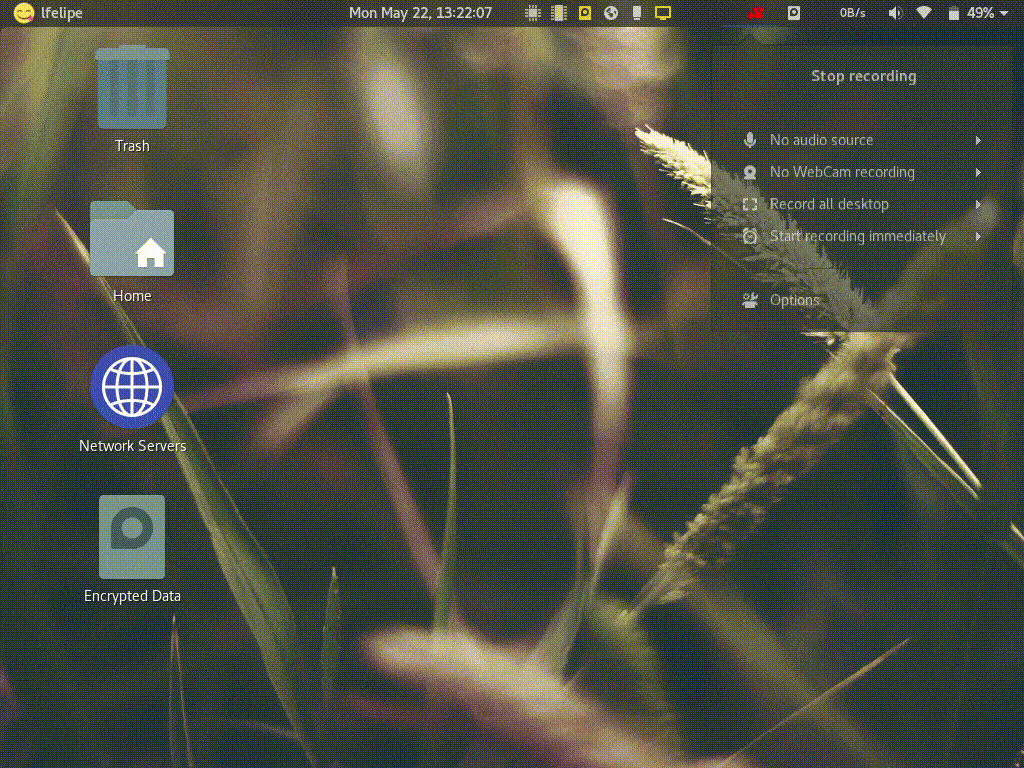Click the Home label

[x=132, y=296]
